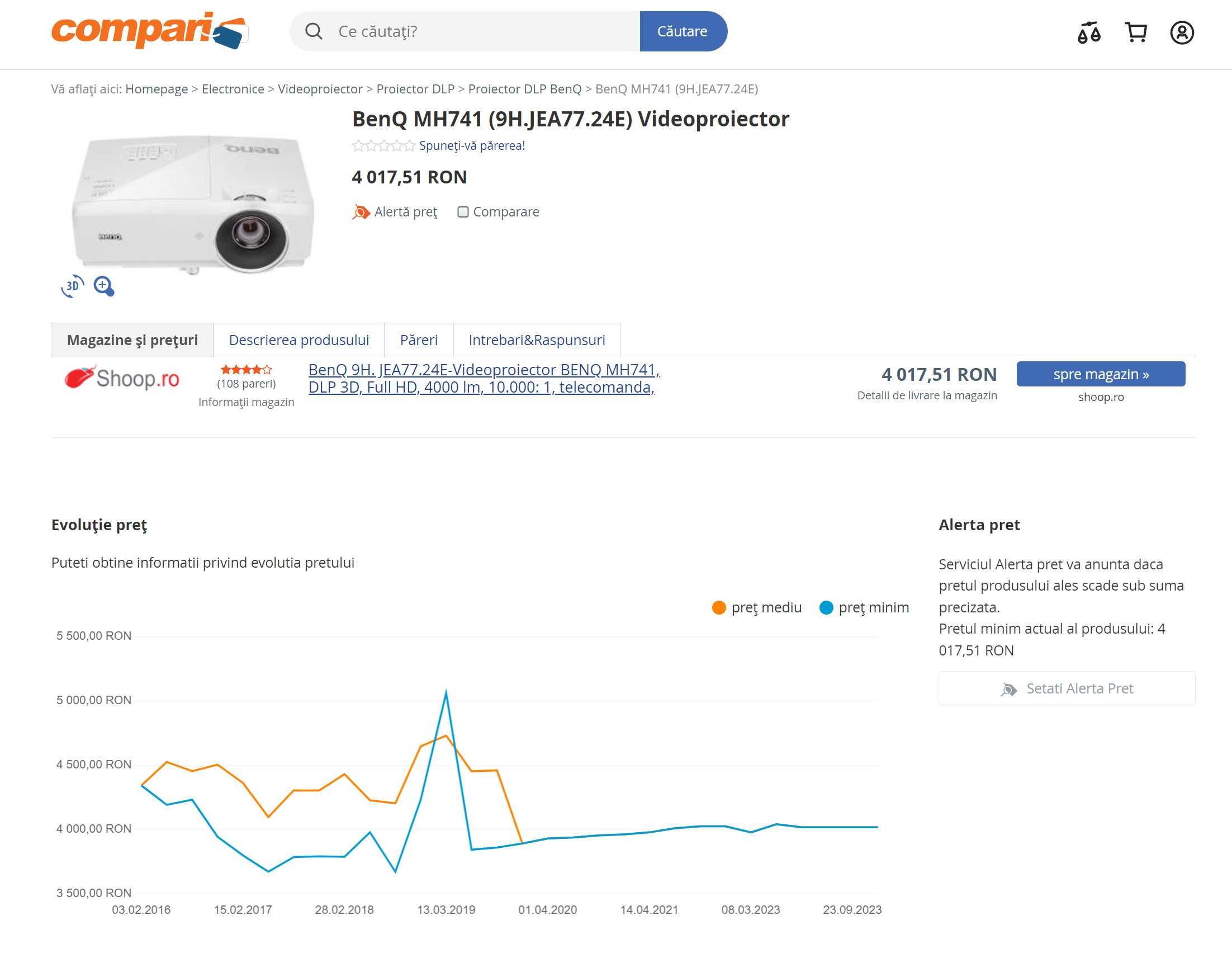Click the price alert tag icon
The height and width of the screenshot is (958, 1232).
pos(361,213)
